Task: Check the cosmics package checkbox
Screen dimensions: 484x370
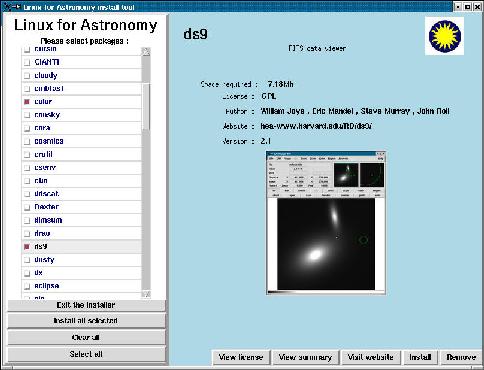Action: pos(27,141)
